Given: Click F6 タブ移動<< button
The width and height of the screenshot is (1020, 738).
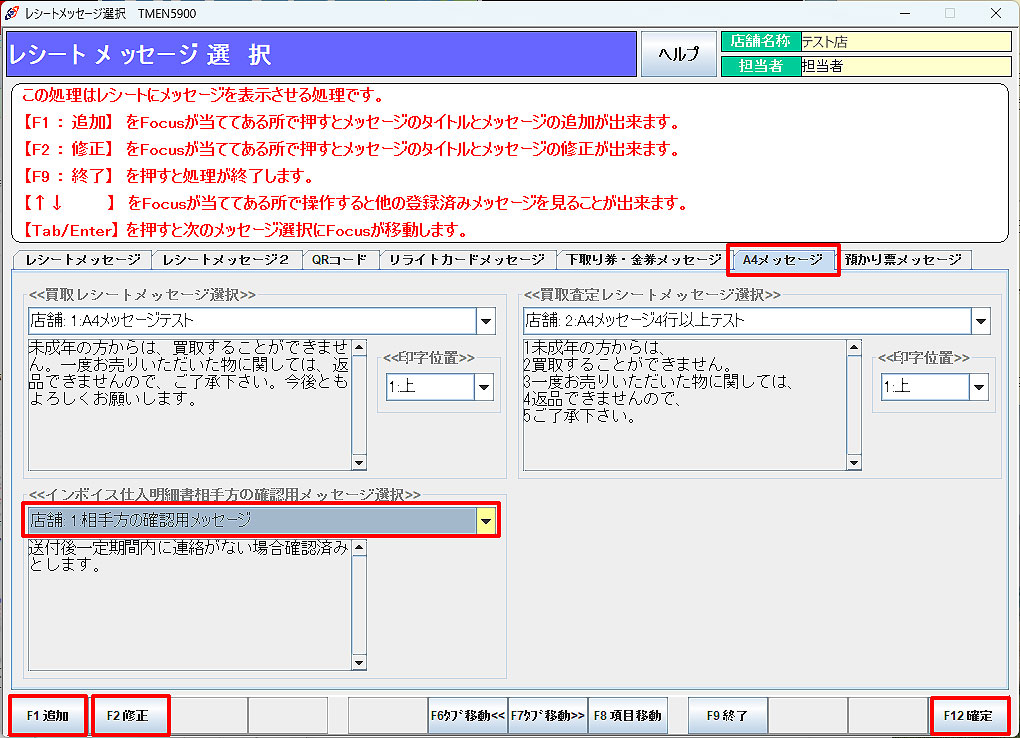Looking at the screenshot, I should (x=468, y=716).
